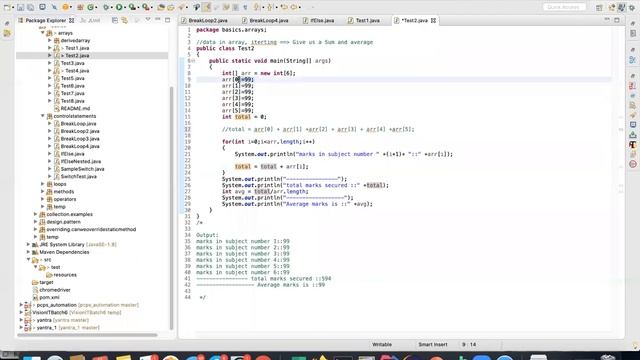This screenshot has width=640, height=360.
Task: Select chromedriver file in Package Explorer
Action: point(55,290)
